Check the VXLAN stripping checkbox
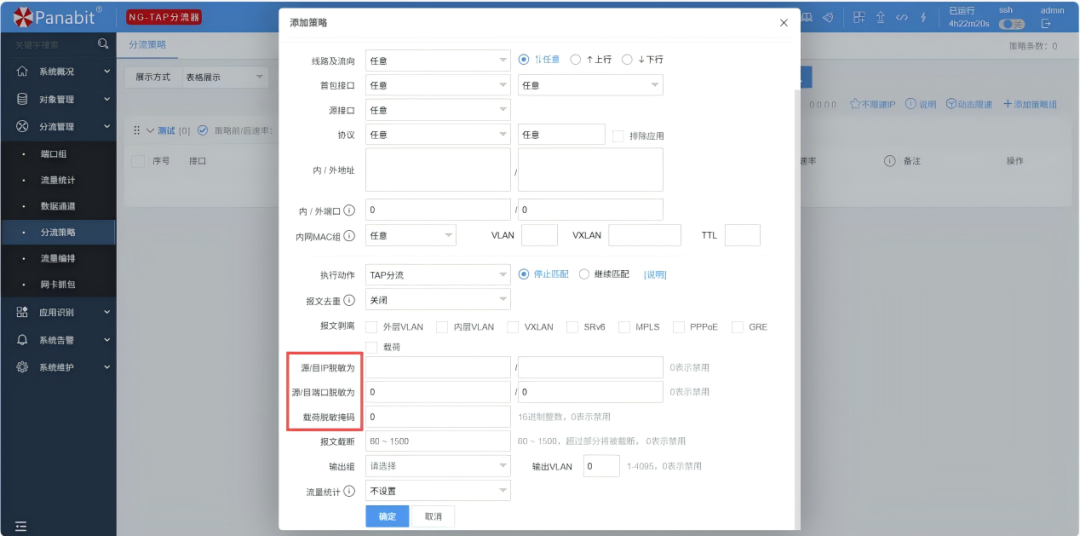Viewport: 1080px width, 536px height. tap(512, 327)
